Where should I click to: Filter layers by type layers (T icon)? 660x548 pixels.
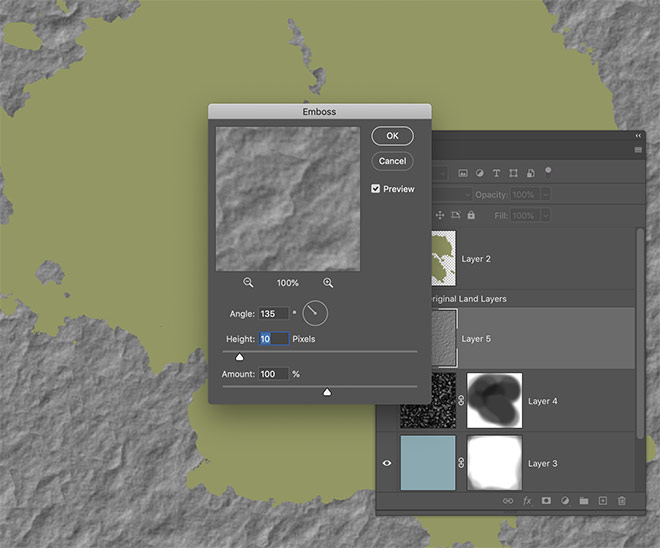click(x=496, y=173)
